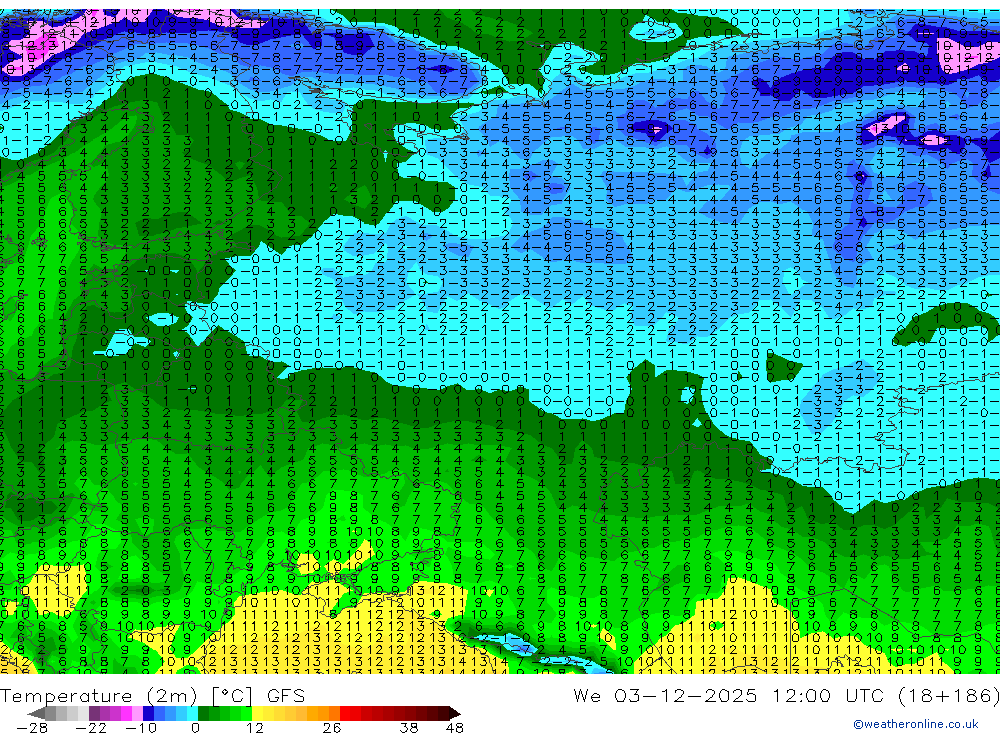Click the '48' label under the color scale
This screenshot has height=733, width=1000.
tap(455, 728)
